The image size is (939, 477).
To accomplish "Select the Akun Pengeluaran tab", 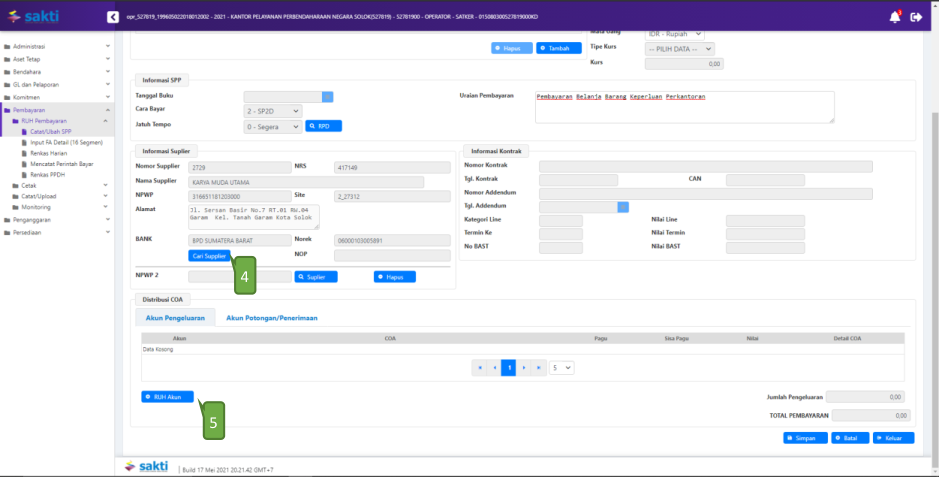I will tap(173, 318).
